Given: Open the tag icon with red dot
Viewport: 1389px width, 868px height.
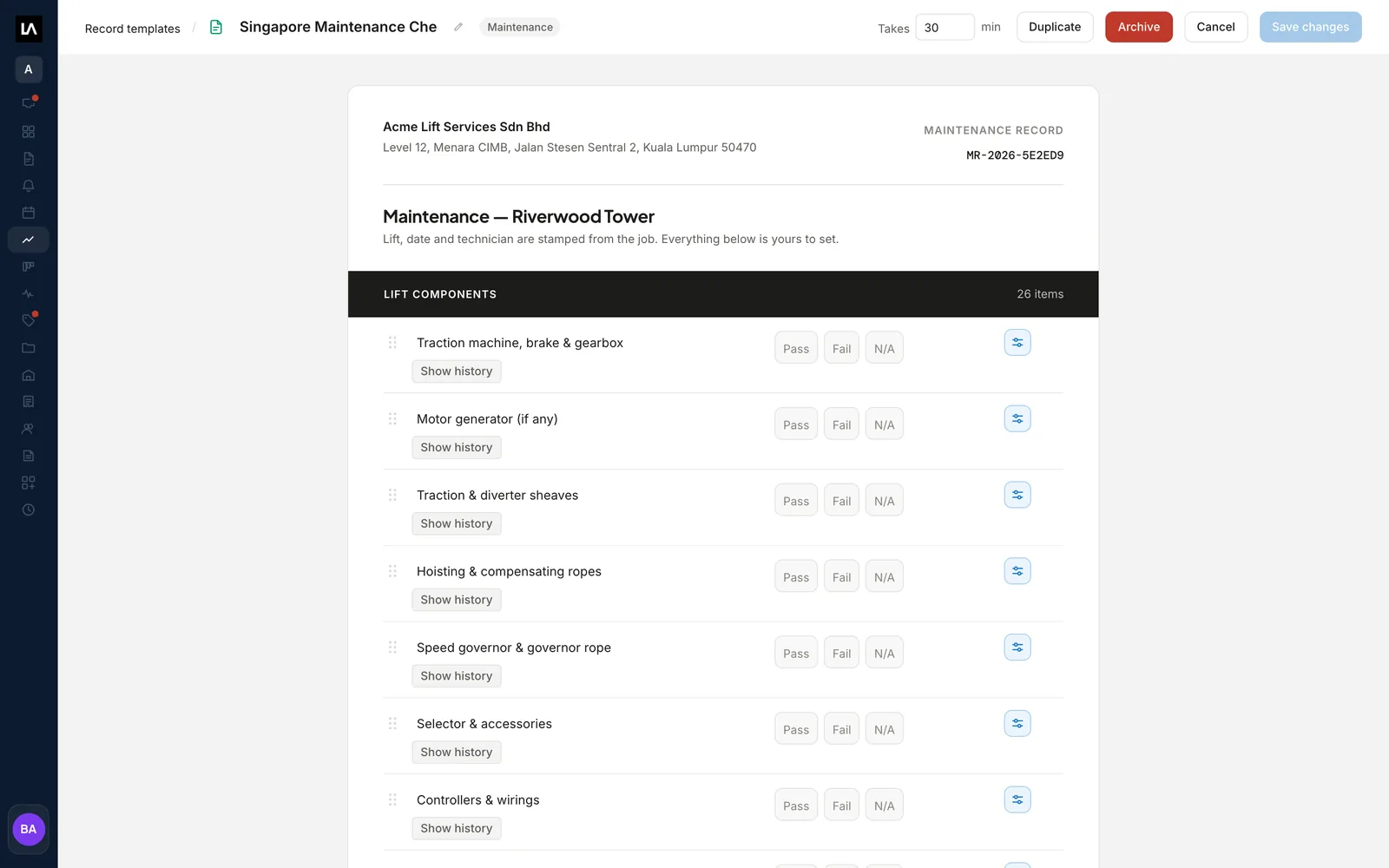Looking at the screenshot, I should point(29,320).
